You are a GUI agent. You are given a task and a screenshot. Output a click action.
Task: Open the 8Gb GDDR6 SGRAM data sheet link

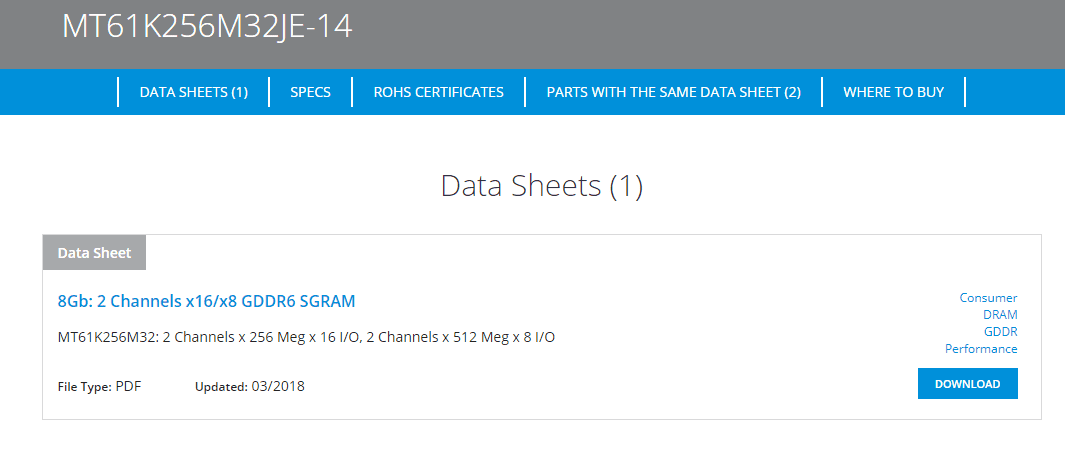click(x=206, y=301)
